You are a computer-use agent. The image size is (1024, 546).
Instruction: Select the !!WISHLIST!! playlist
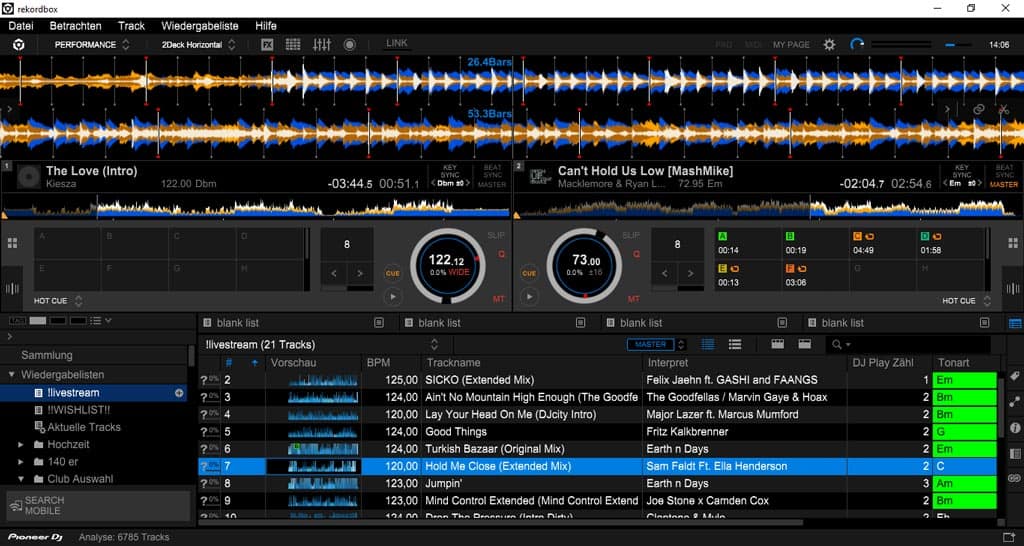[x=78, y=410]
